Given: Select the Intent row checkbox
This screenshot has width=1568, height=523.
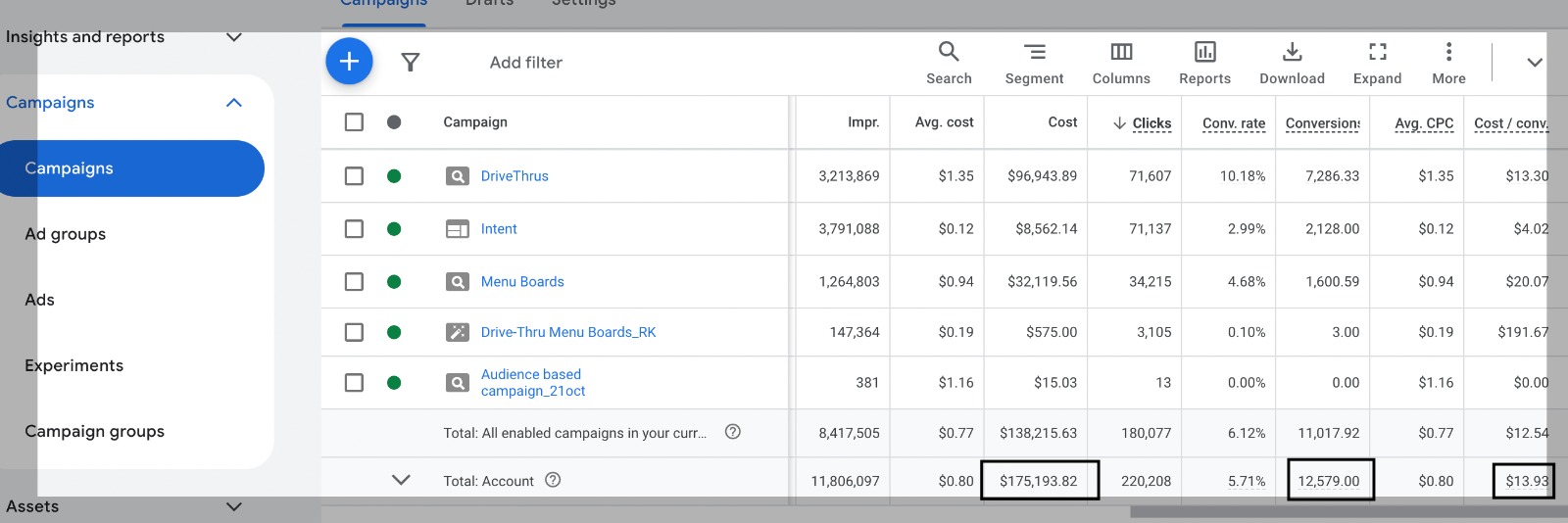Looking at the screenshot, I should 354,229.
